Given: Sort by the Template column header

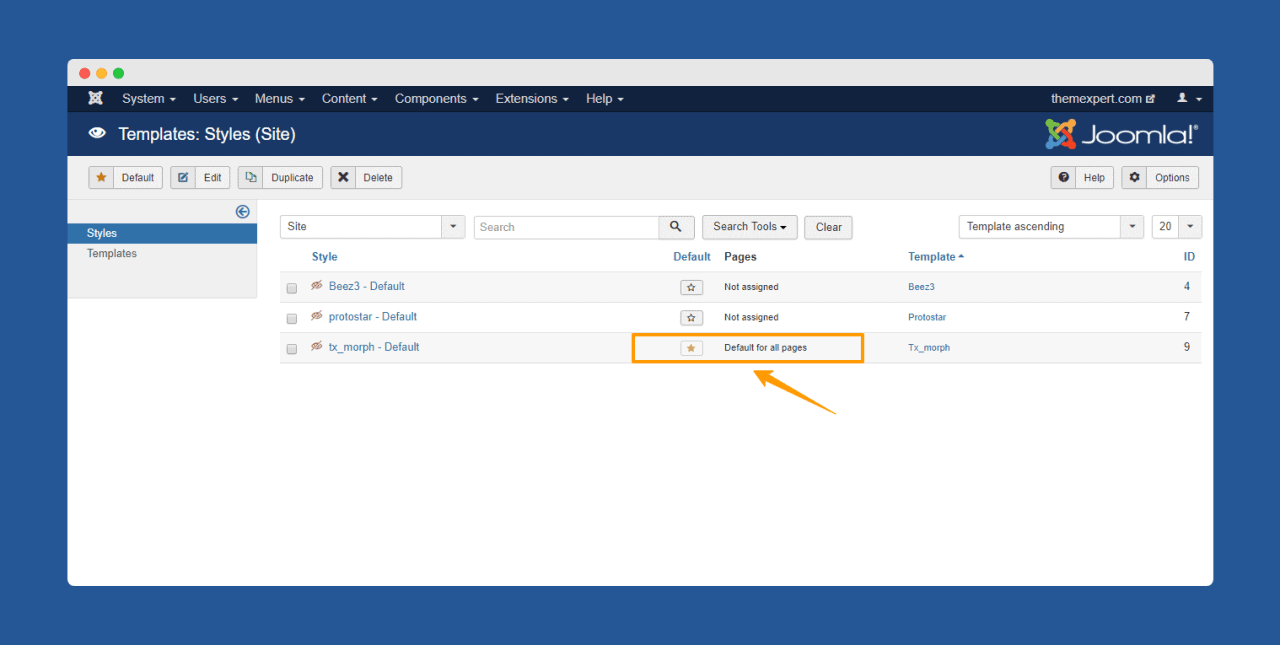Looking at the screenshot, I should (x=936, y=257).
